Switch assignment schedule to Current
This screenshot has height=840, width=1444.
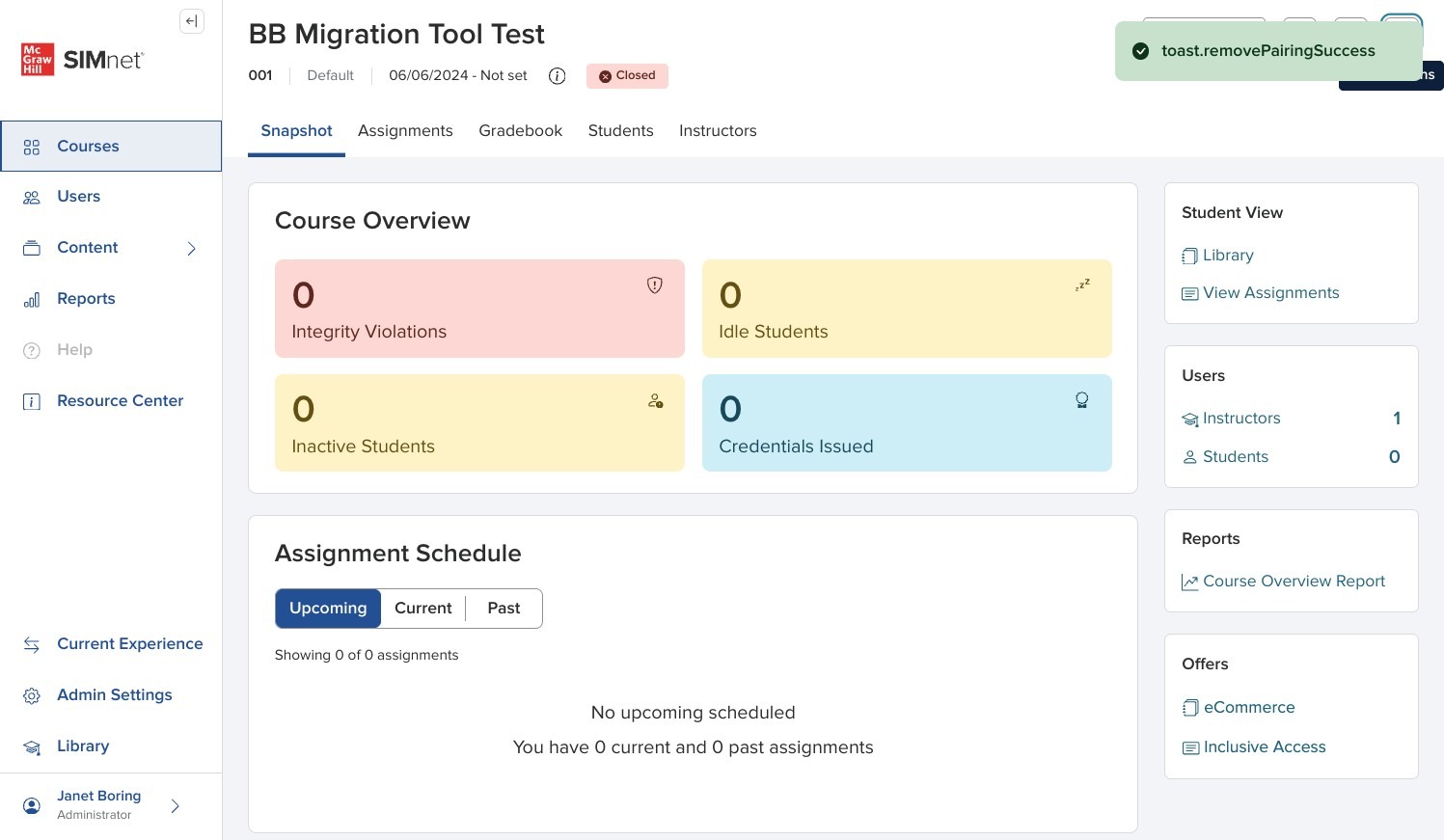(422, 609)
